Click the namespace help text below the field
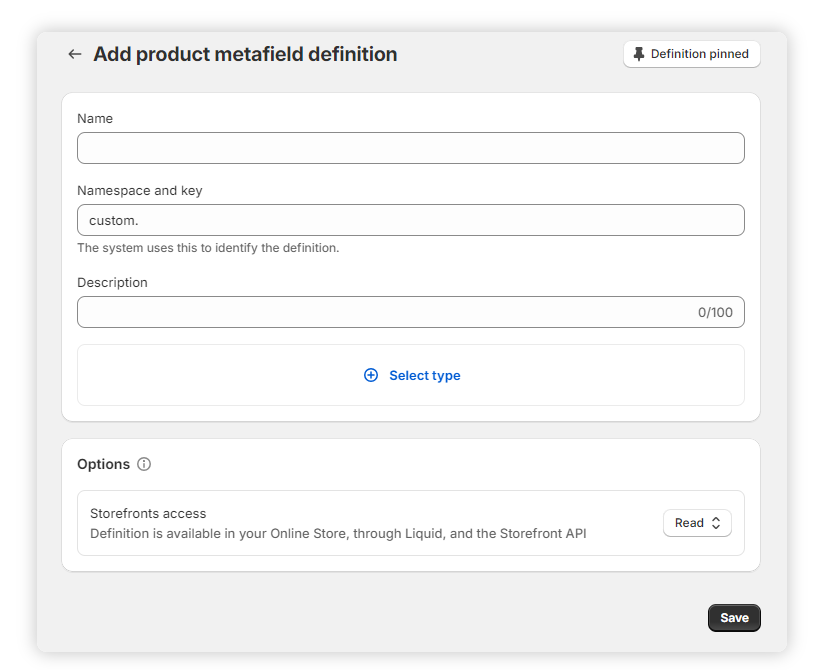The width and height of the screenshot is (820, 670). point(208,248)
